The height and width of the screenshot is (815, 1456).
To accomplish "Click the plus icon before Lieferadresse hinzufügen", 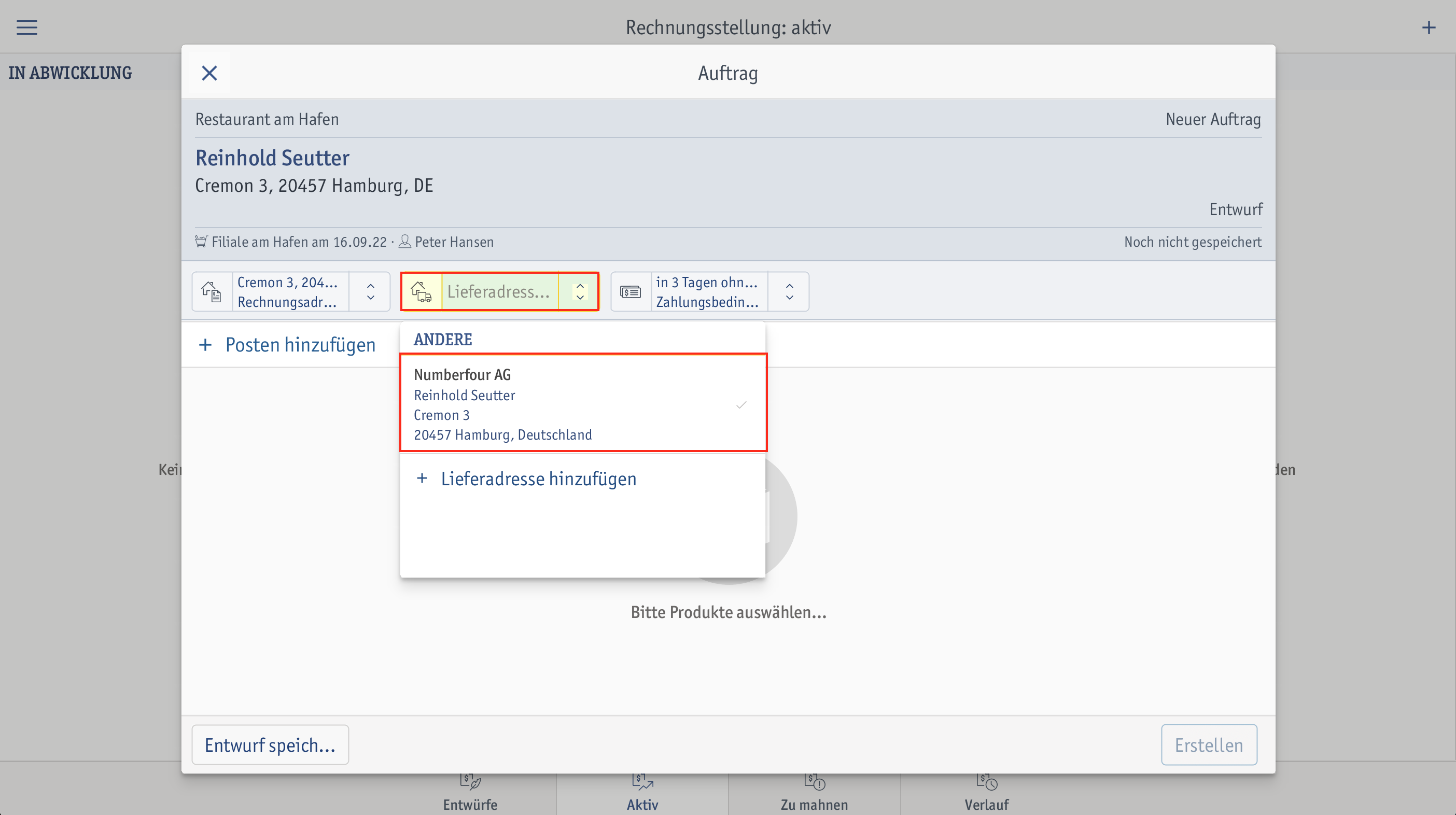I will tap(422, 479).
